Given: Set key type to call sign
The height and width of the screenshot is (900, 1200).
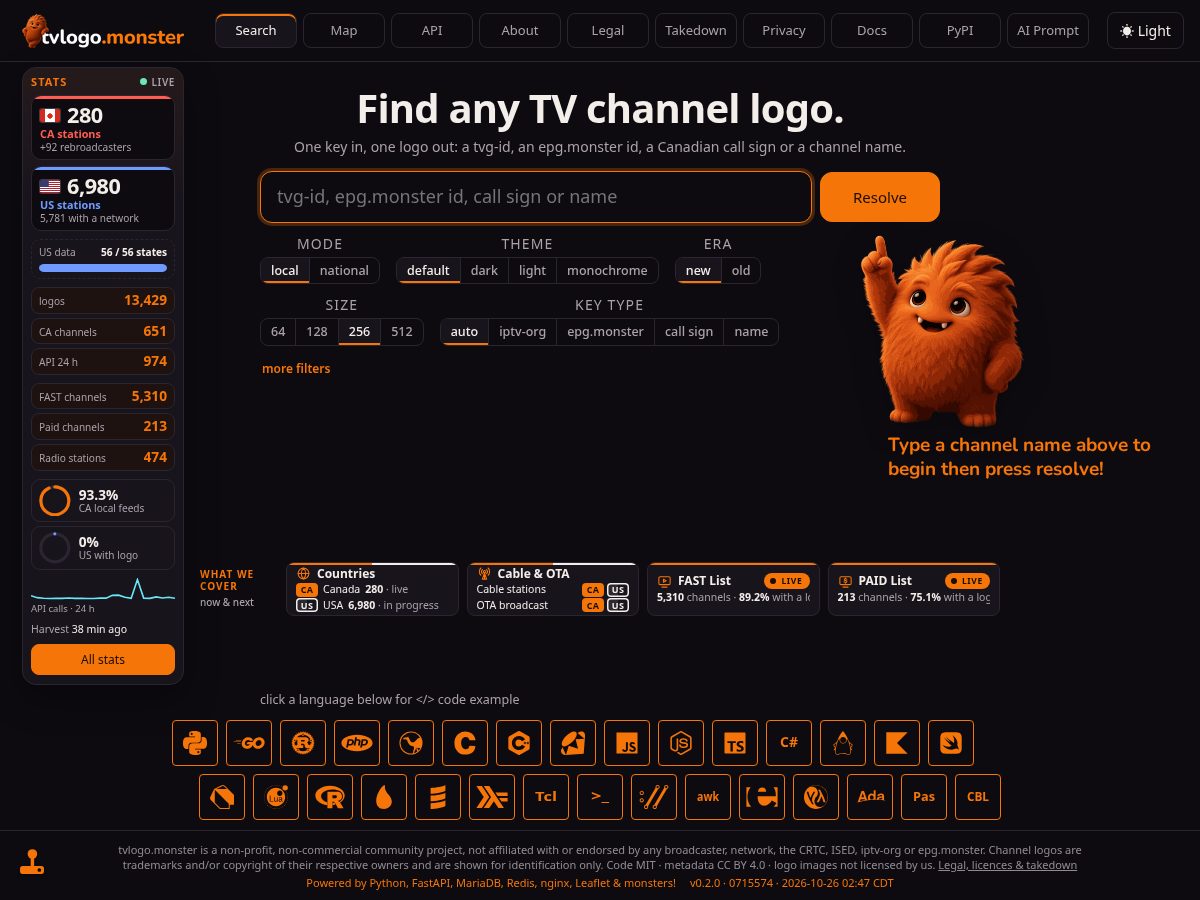Looking at the screenshot, I should tap(689, 332).
